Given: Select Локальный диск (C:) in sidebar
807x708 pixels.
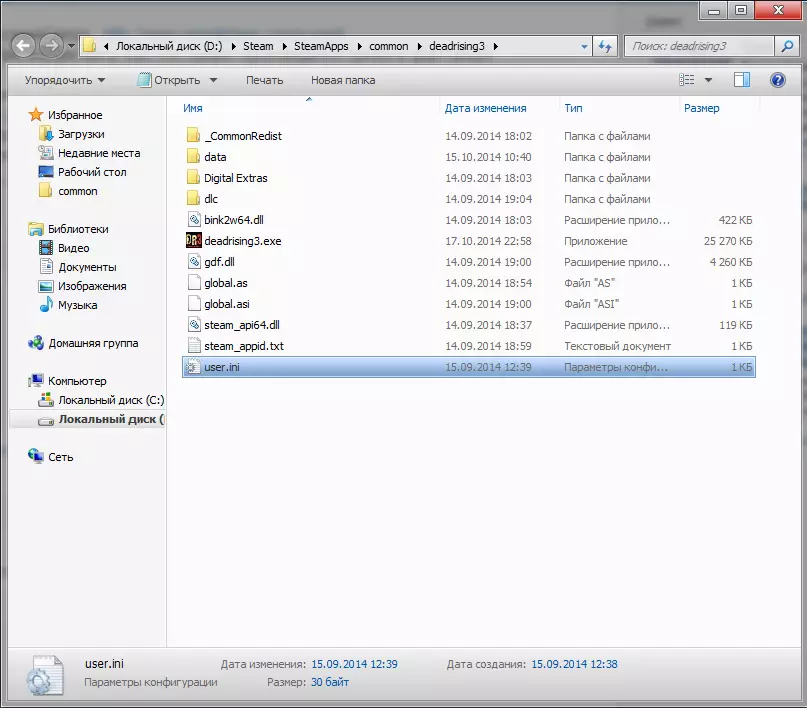Looking at the screenshot, I should [x=111, y=400].
